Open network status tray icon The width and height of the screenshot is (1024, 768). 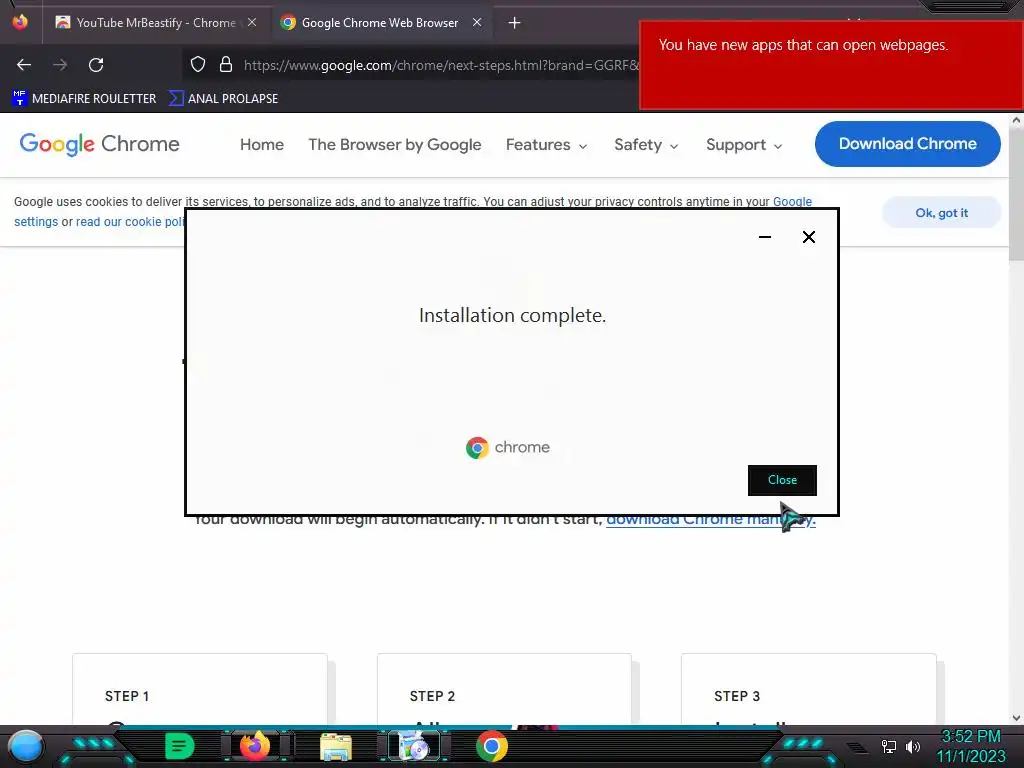(889, 746)
